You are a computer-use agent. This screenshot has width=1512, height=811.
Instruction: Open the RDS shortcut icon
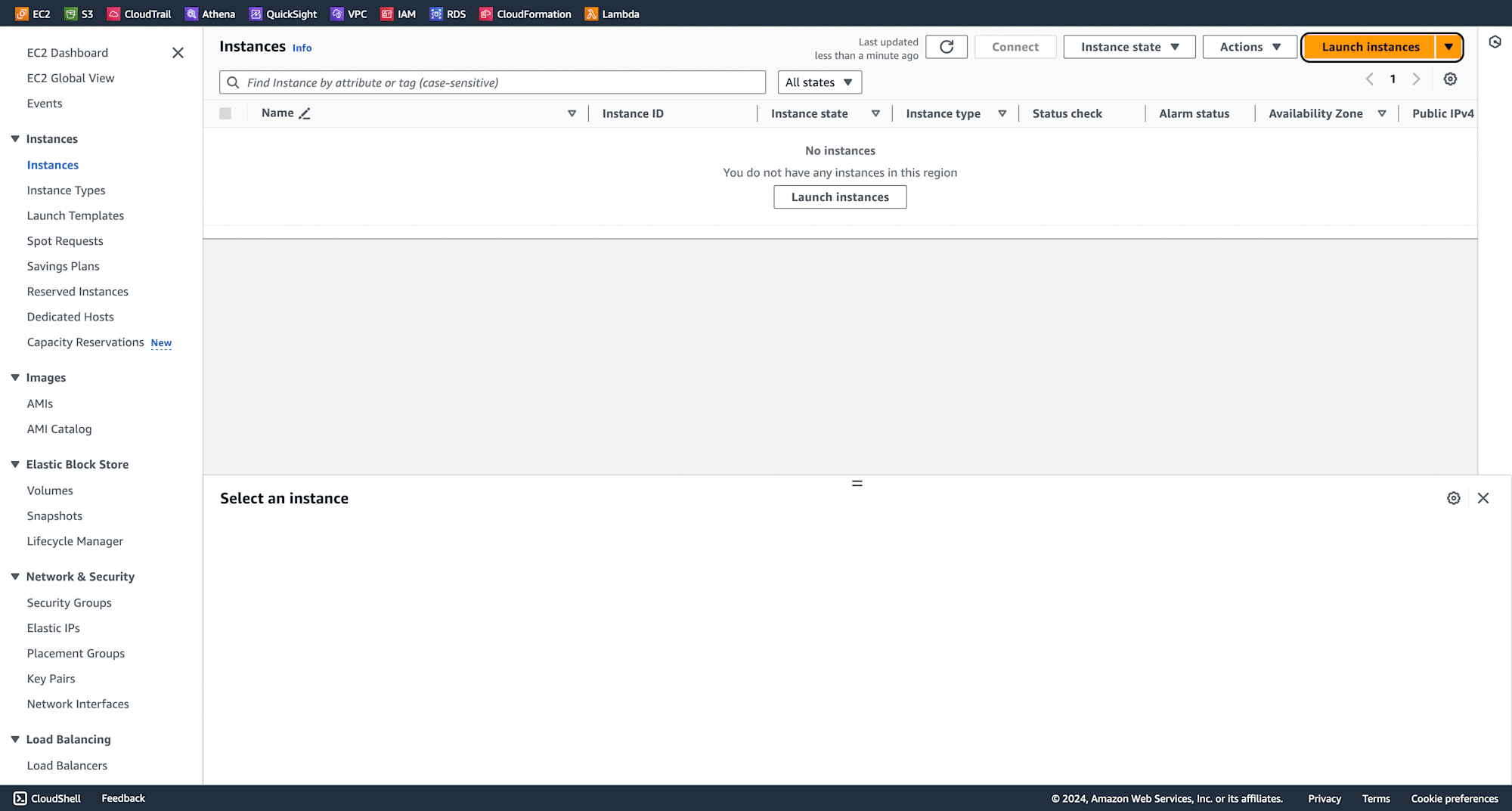(436, 14)
